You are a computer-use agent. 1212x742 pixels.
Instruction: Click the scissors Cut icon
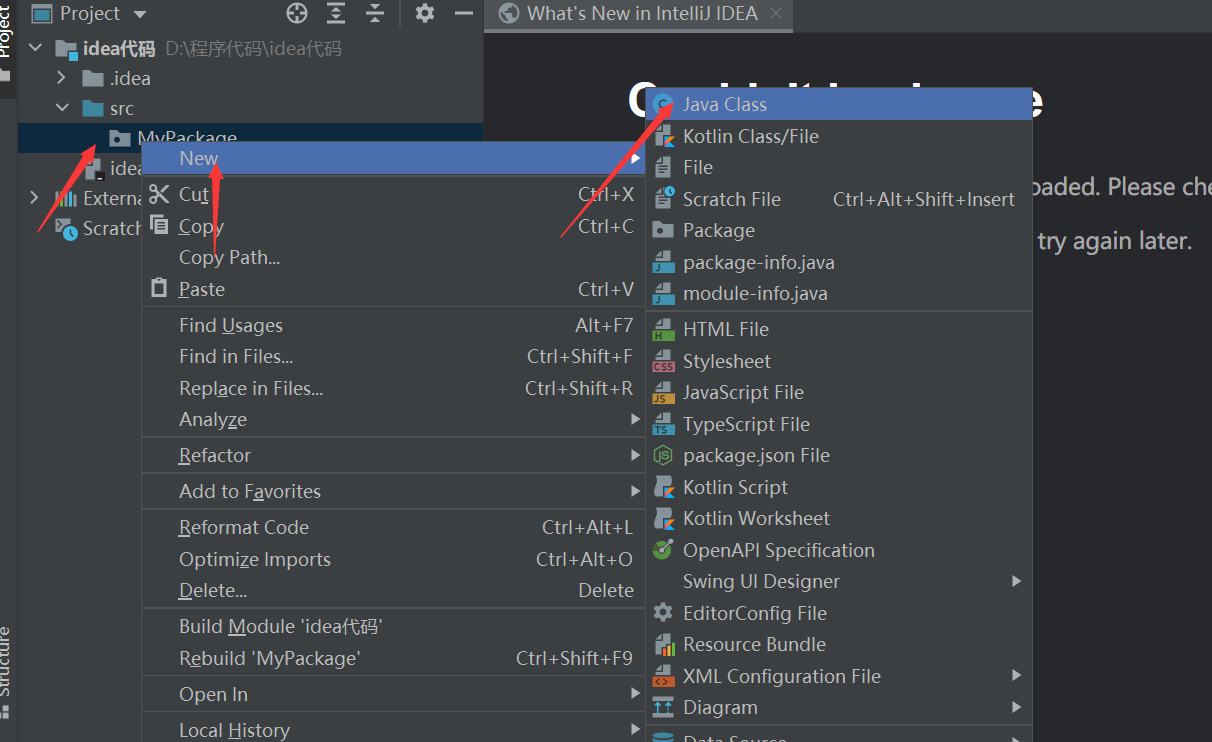coord(159,194)
